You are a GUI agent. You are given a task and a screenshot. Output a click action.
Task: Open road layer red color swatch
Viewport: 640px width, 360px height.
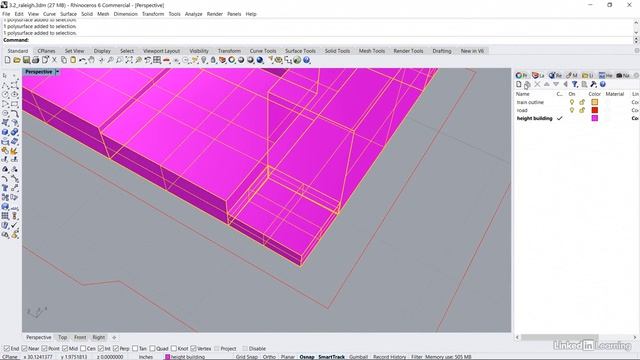(595, 110)
